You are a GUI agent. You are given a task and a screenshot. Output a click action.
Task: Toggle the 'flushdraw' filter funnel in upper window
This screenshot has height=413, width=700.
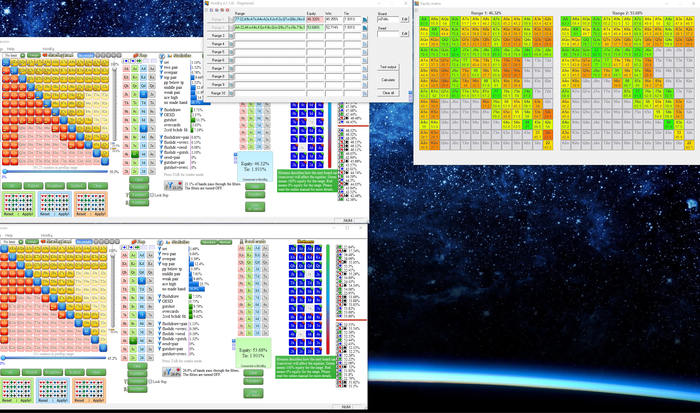[x=162, y=110]
